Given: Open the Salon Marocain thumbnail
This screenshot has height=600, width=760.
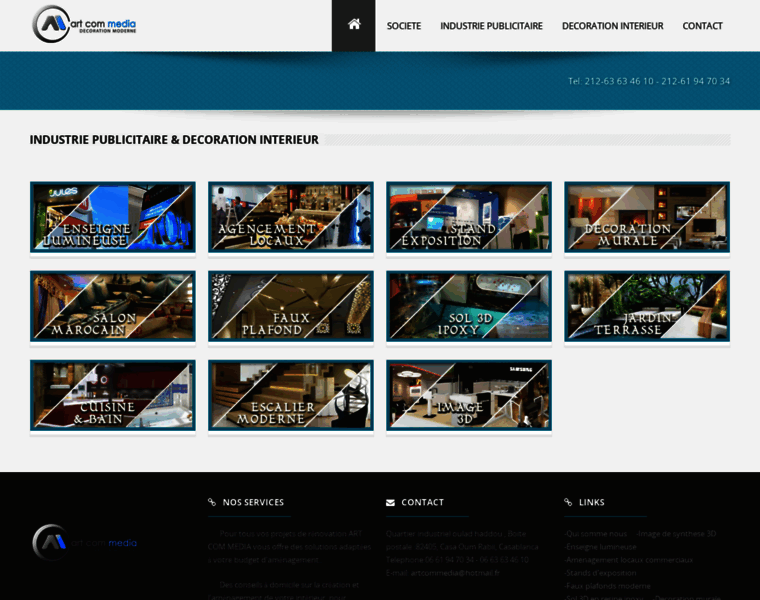Looking at the screenshot, I should pyautogui.click(x=113, y=306).
